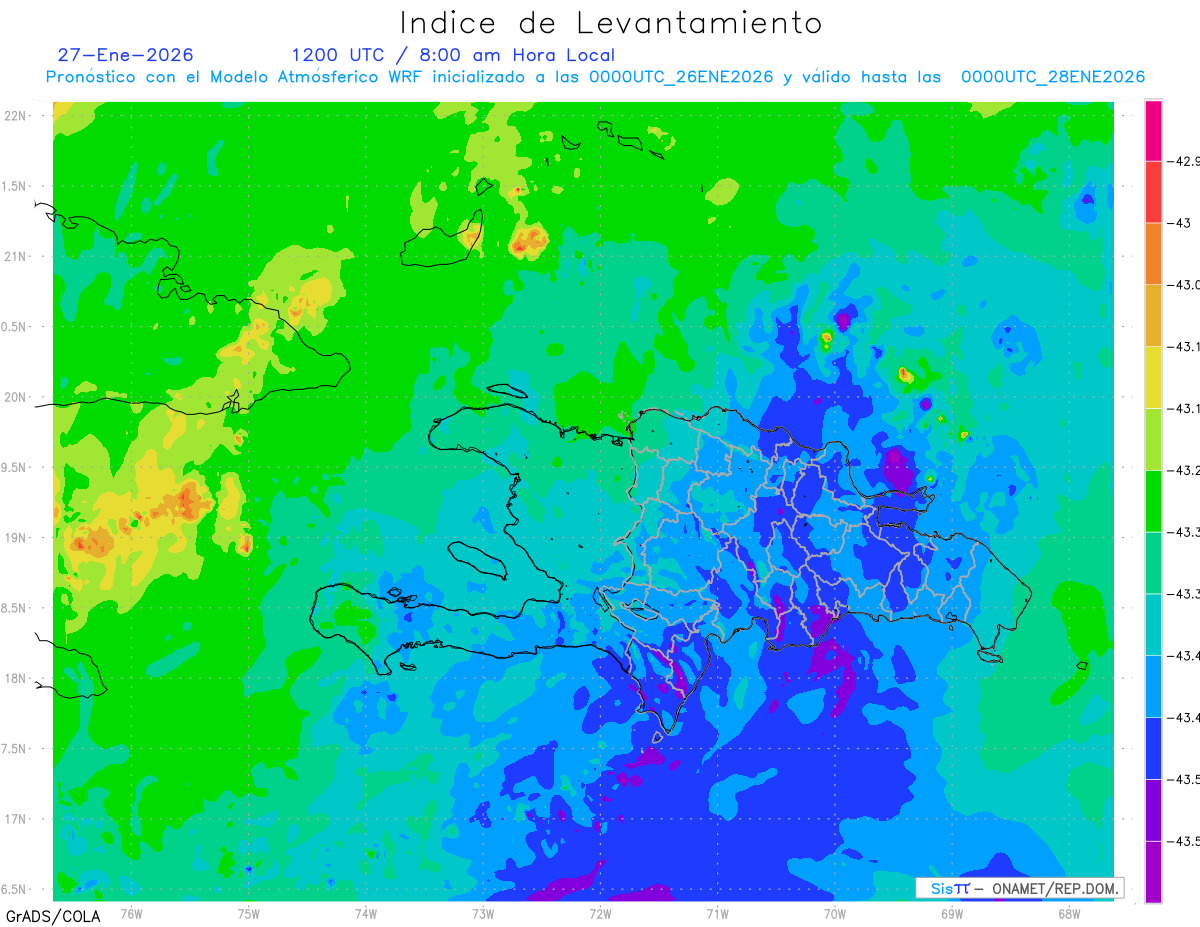Click the "17N" latitude label
The image size is (1200, 927).
click(x=15, y=819)
